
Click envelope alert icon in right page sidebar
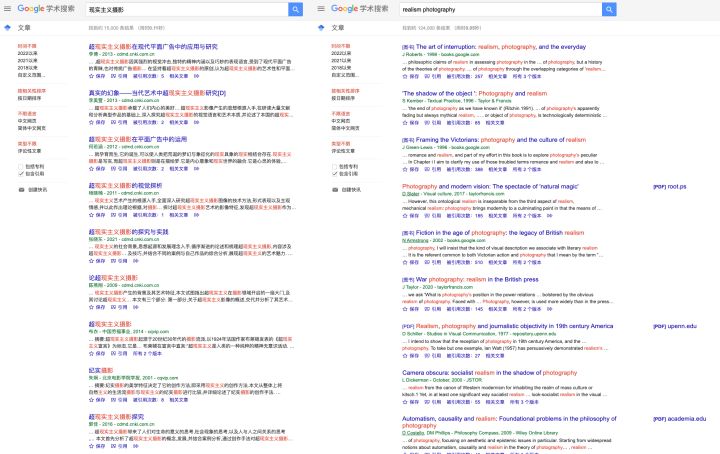tap(335, 190)
